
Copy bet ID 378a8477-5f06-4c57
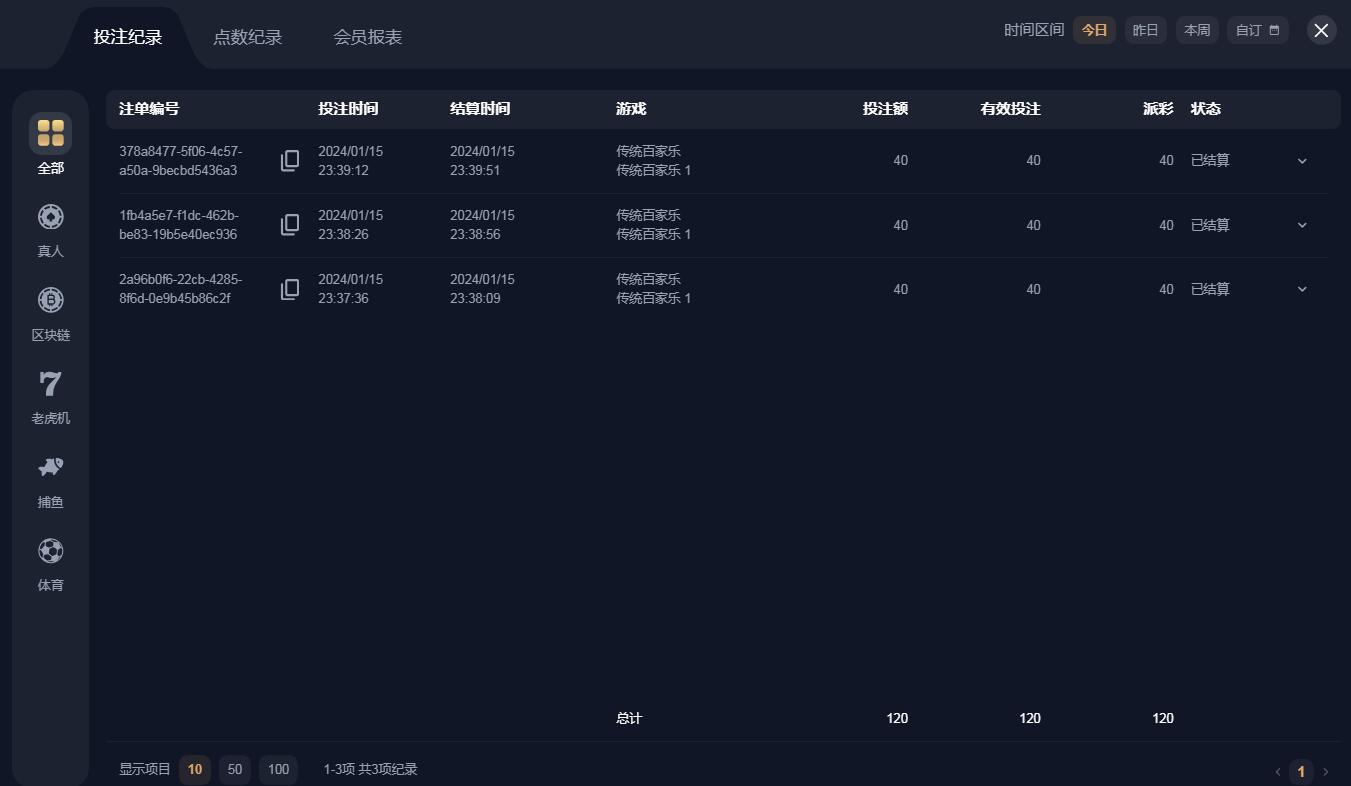click(x=290, y=160)
